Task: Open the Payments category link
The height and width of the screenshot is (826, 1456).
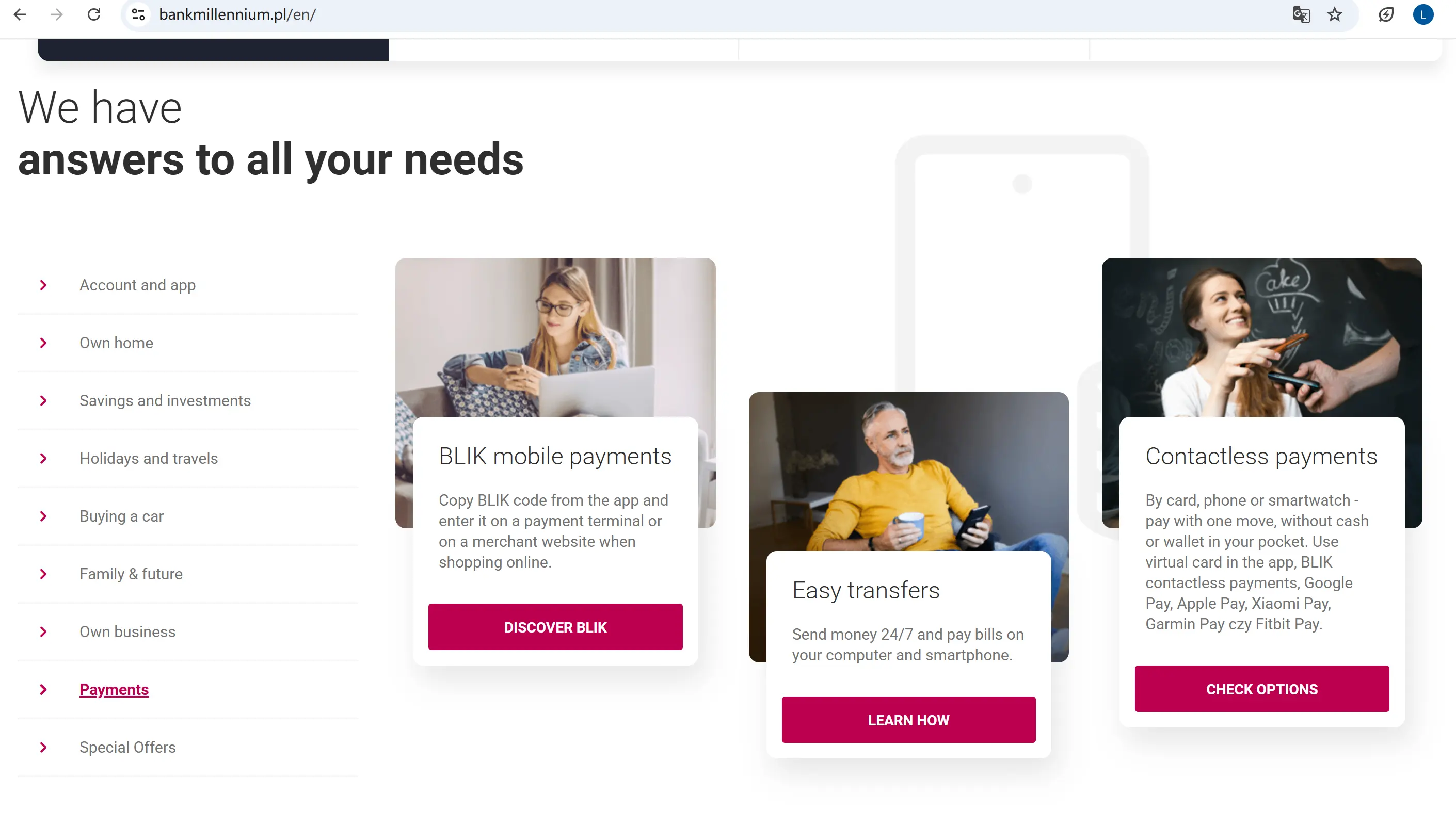Action: click(114, 690)
